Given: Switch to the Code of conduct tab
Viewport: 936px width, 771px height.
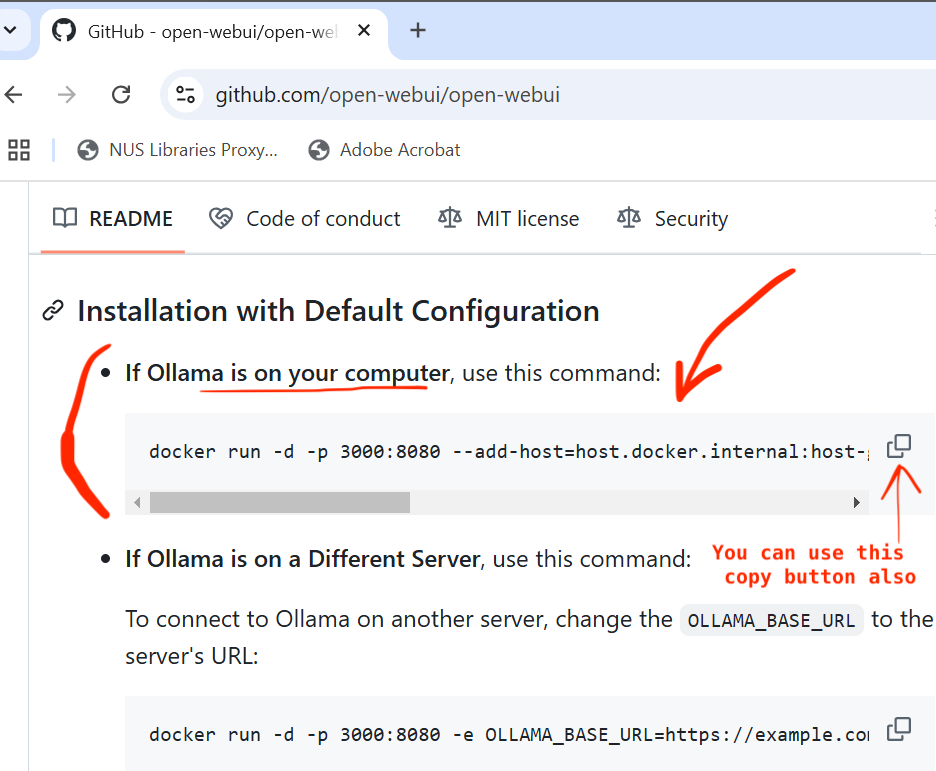Looking at the screenshot, I should click(x=304, y=219).
